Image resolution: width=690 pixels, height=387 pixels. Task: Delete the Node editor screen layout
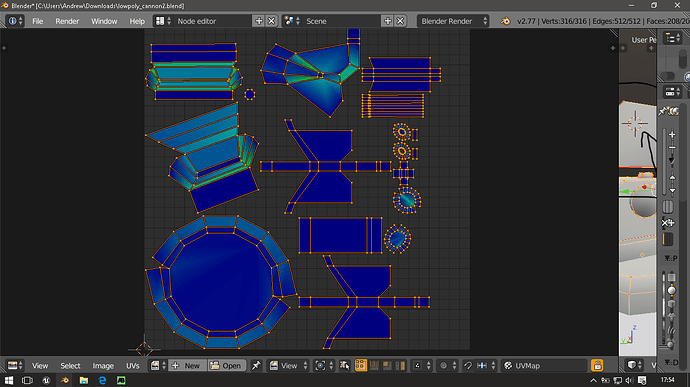(x=272, y=21)
